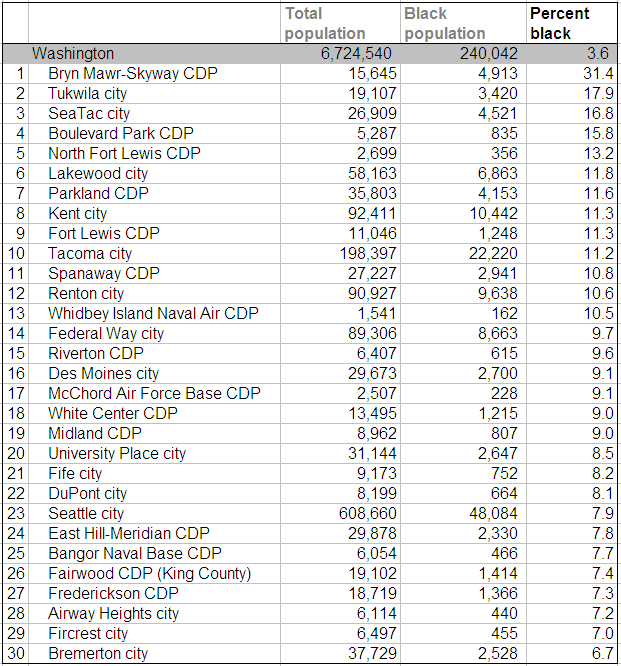Select the 'Renton city' cell
This screenshot has height=666, width=621.
(154, 293)
